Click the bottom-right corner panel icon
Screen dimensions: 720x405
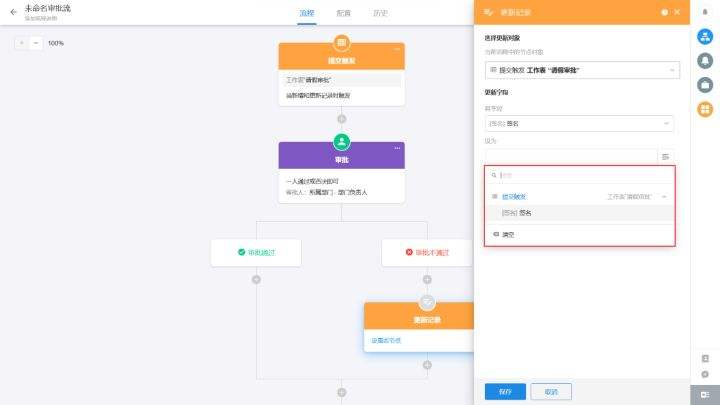coord(705,394)
